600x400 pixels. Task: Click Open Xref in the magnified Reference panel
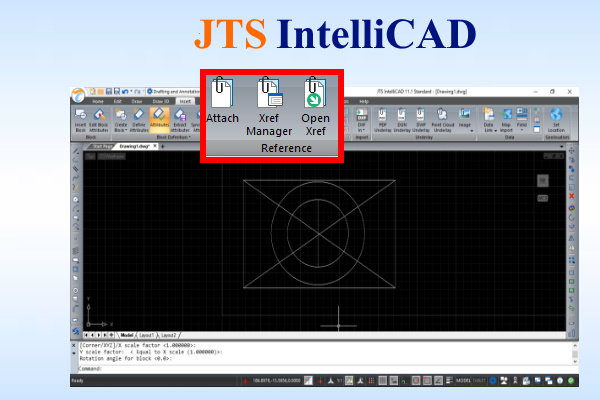(x=315, y=107)
